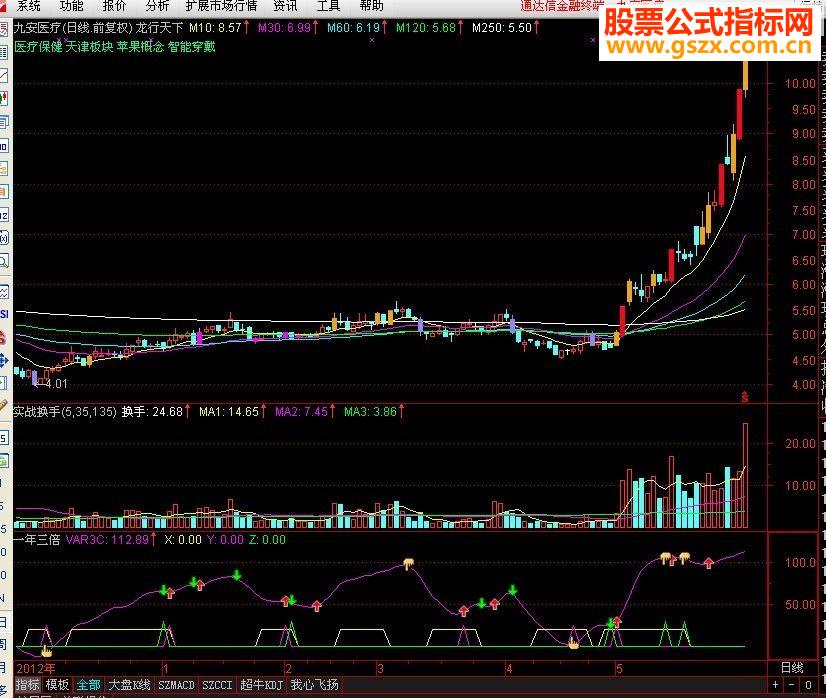
Task: Click the blue four-arrow move icon
Action: [x=4, y=360]
